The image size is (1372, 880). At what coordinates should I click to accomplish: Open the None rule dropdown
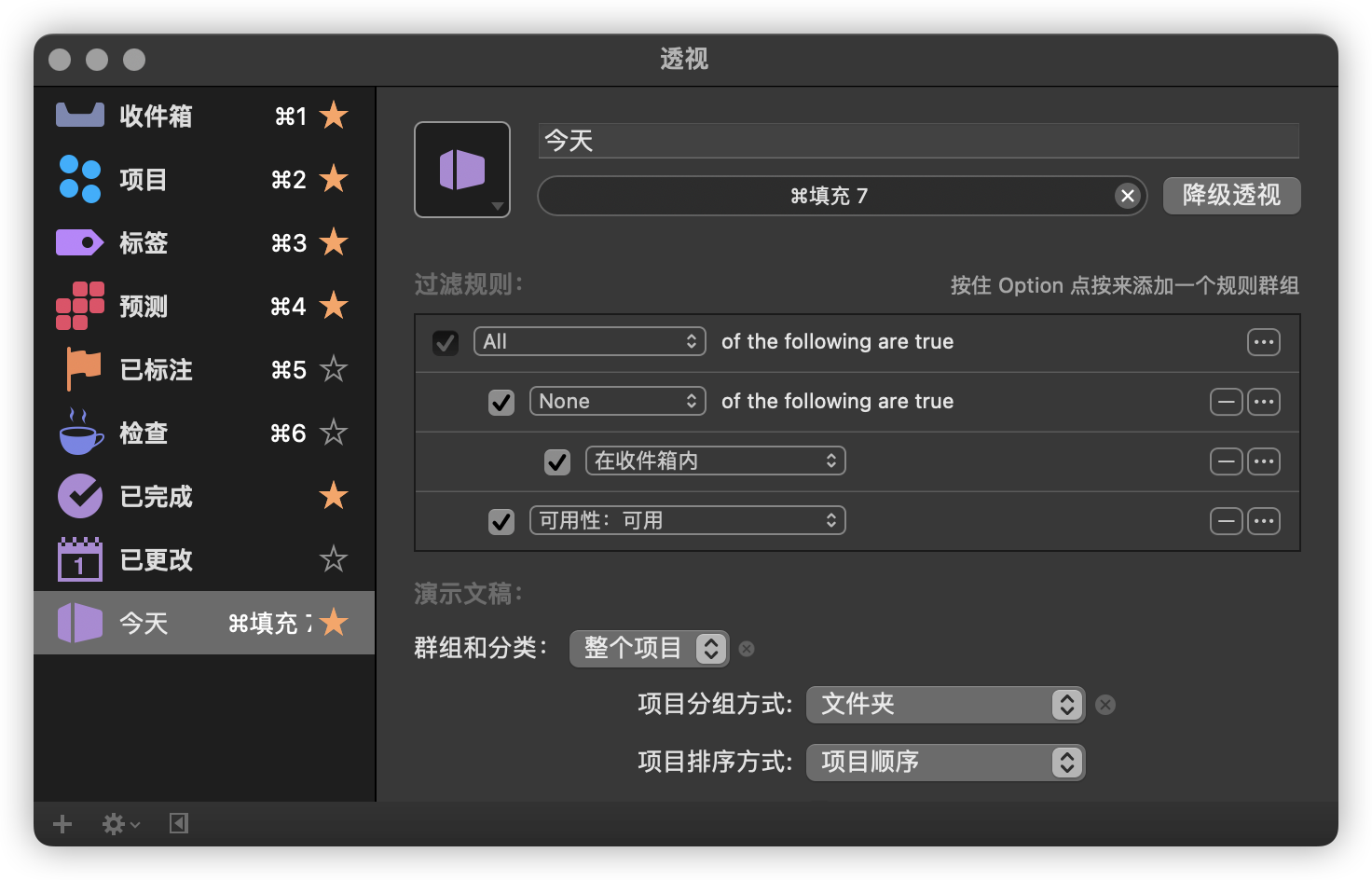[617, 401]
